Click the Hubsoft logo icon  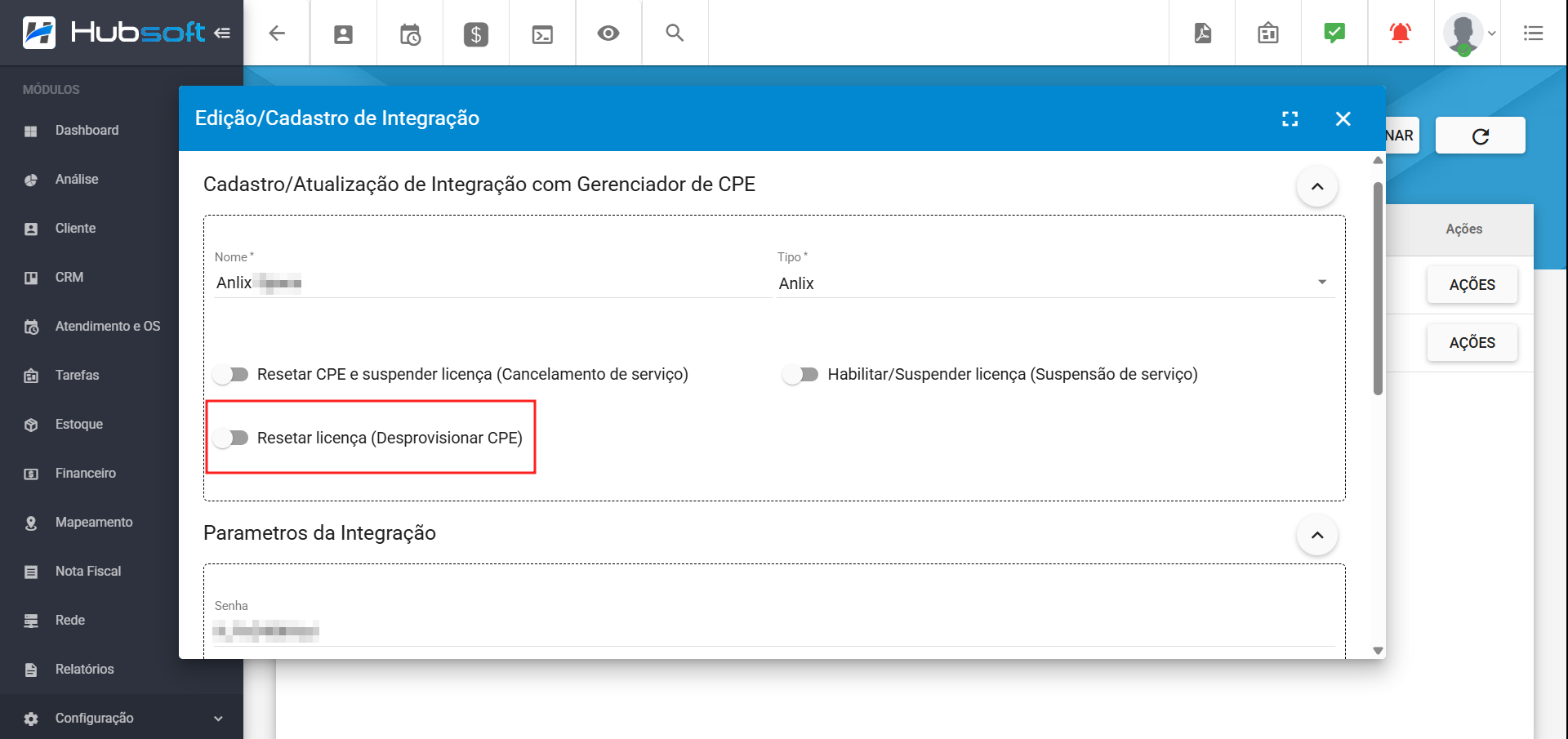[x=39, y=33]
